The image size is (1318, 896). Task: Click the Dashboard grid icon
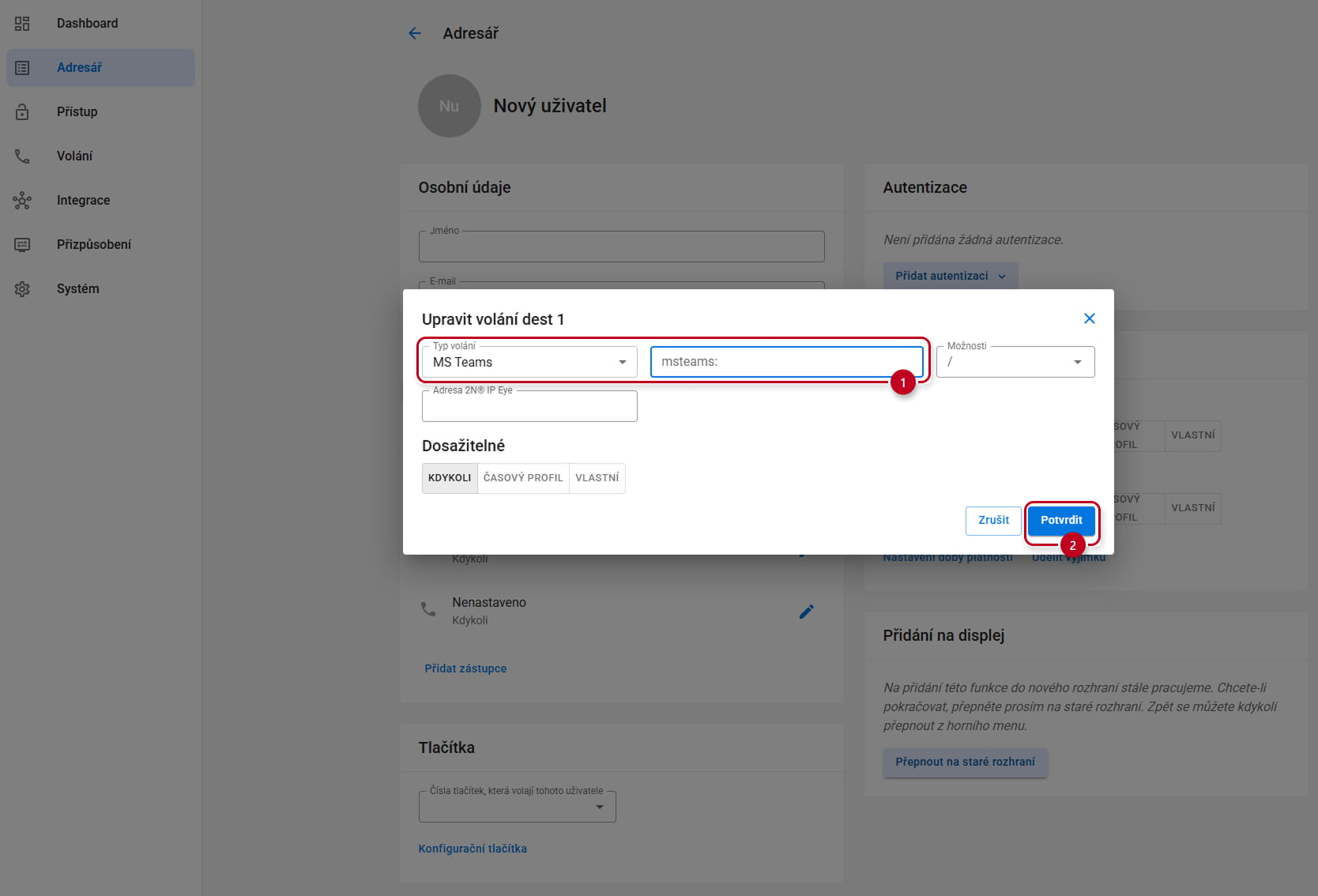[22, 24]
